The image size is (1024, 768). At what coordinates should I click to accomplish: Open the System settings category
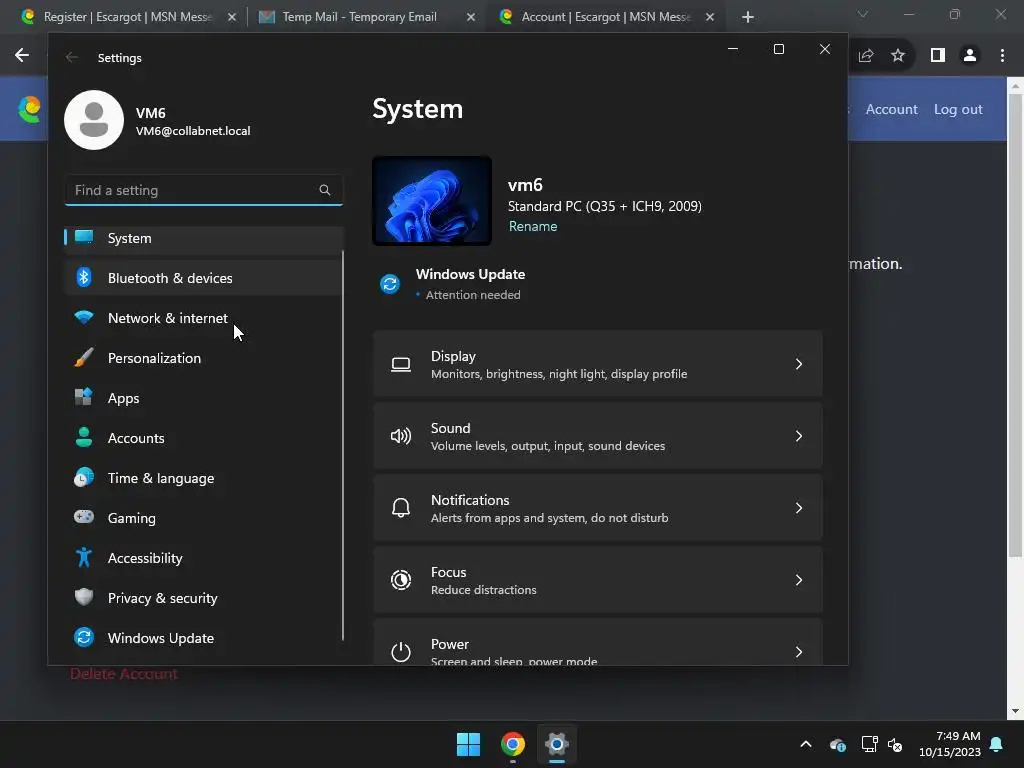coord(204,238)
